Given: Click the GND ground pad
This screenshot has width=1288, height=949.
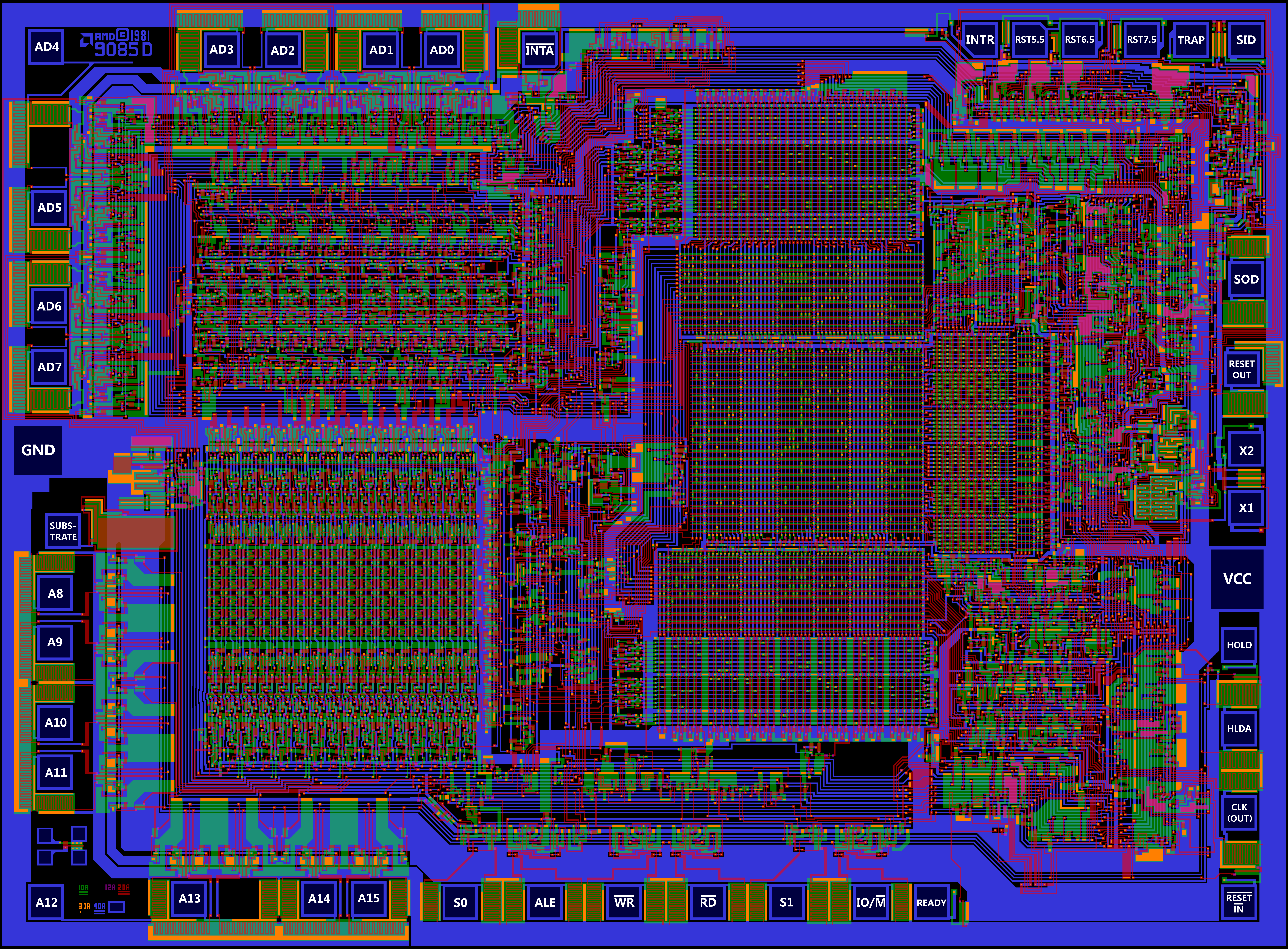Looking at the screenshot, I should point(38,450).
